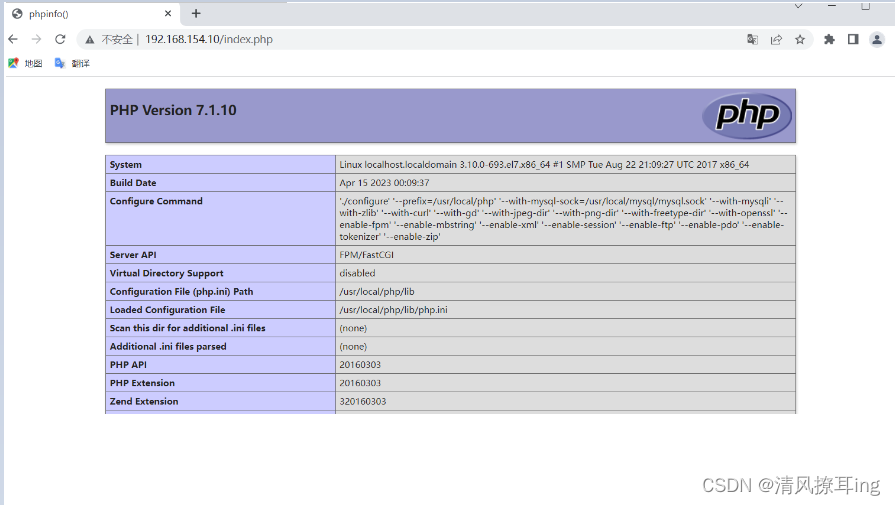Click the address bar URL 192.168.154.10/index.php
Screen dimensions: 895x505
209,39
